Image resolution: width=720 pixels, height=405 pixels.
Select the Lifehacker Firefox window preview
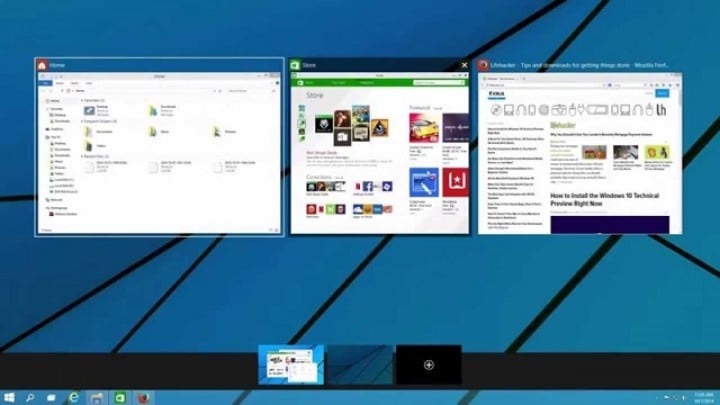pyautogui.click(x=580, y=153)
